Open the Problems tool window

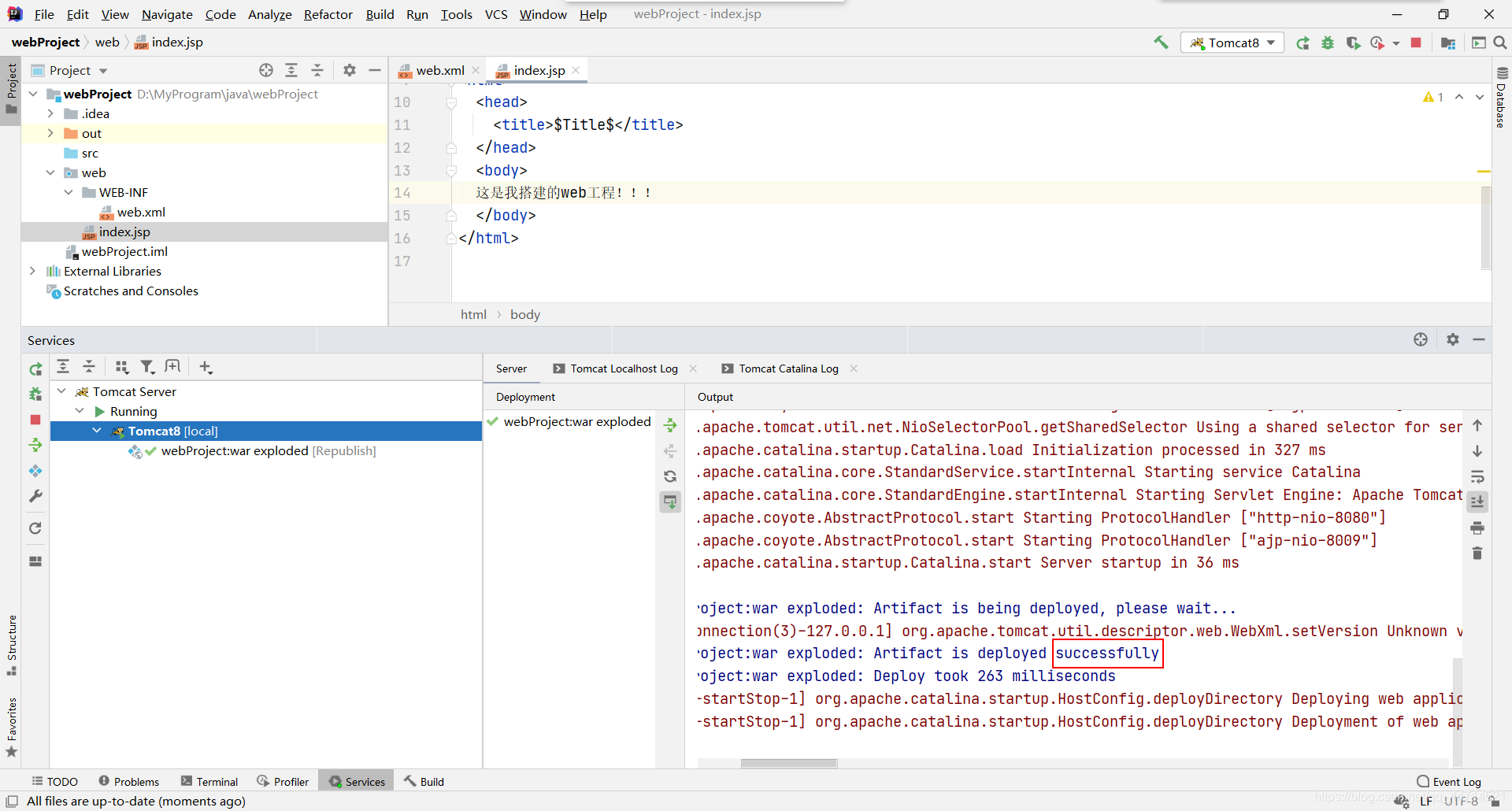[x=128, y=781]
